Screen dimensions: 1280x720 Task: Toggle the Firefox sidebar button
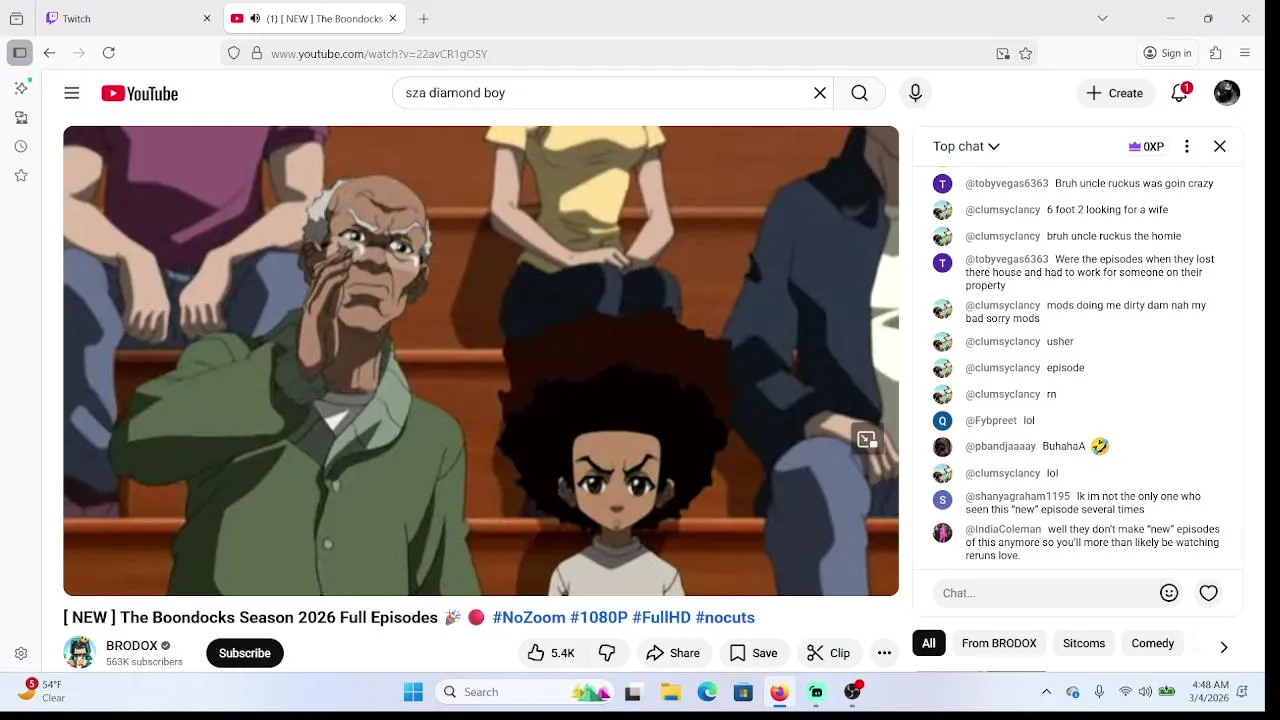(20, 53)
